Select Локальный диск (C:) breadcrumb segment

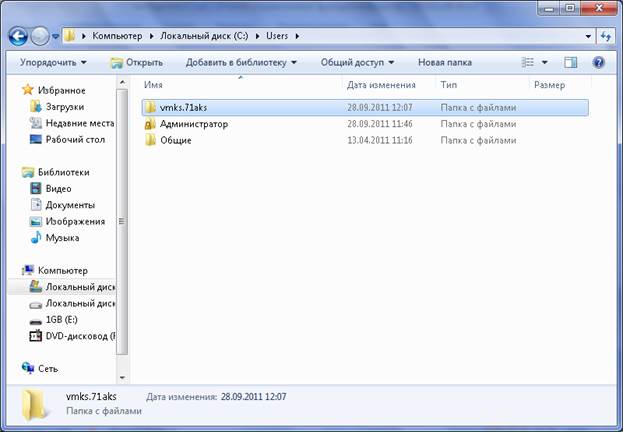(x=204, y=36)
